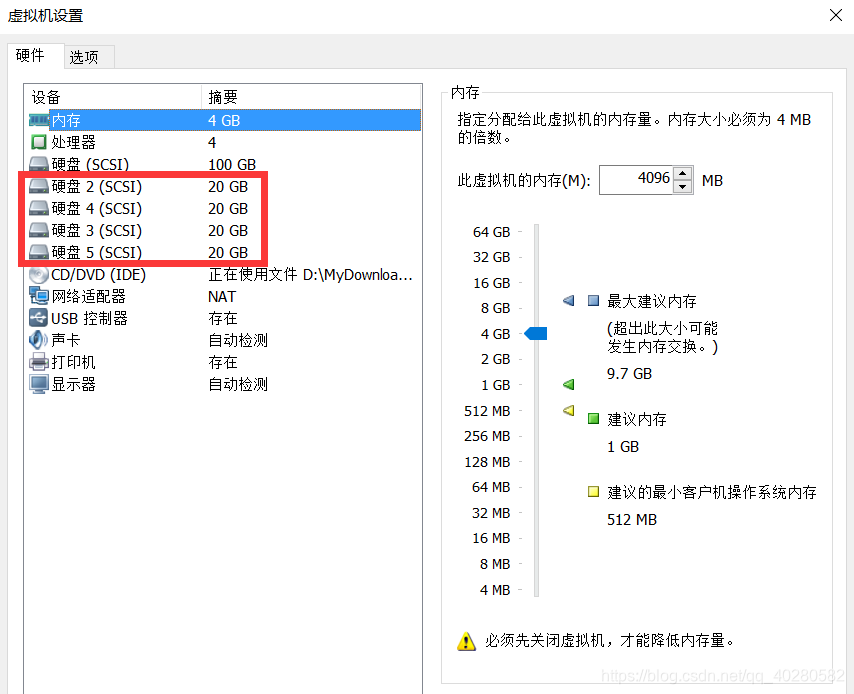
Task: Click the 2 GB slider scale label
Action: point(495,359)
